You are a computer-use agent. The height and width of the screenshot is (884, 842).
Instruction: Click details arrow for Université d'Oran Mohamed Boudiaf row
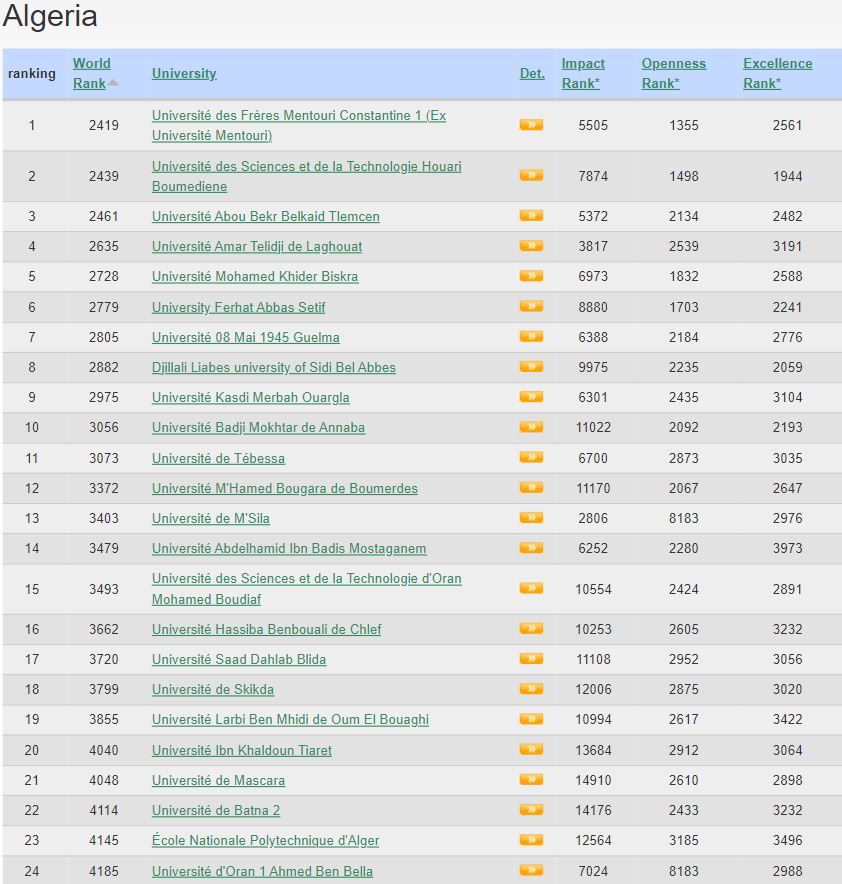[x=531, y=589]
